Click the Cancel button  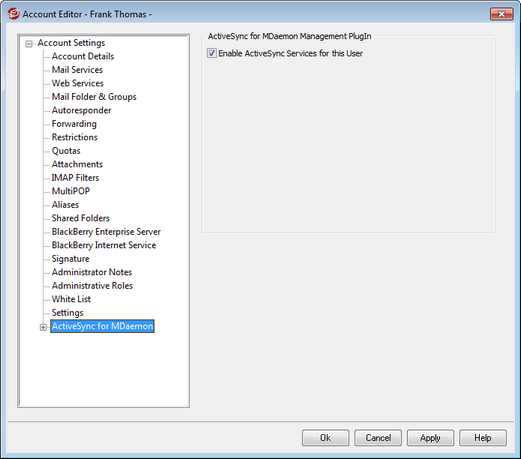tap(378, 438)
